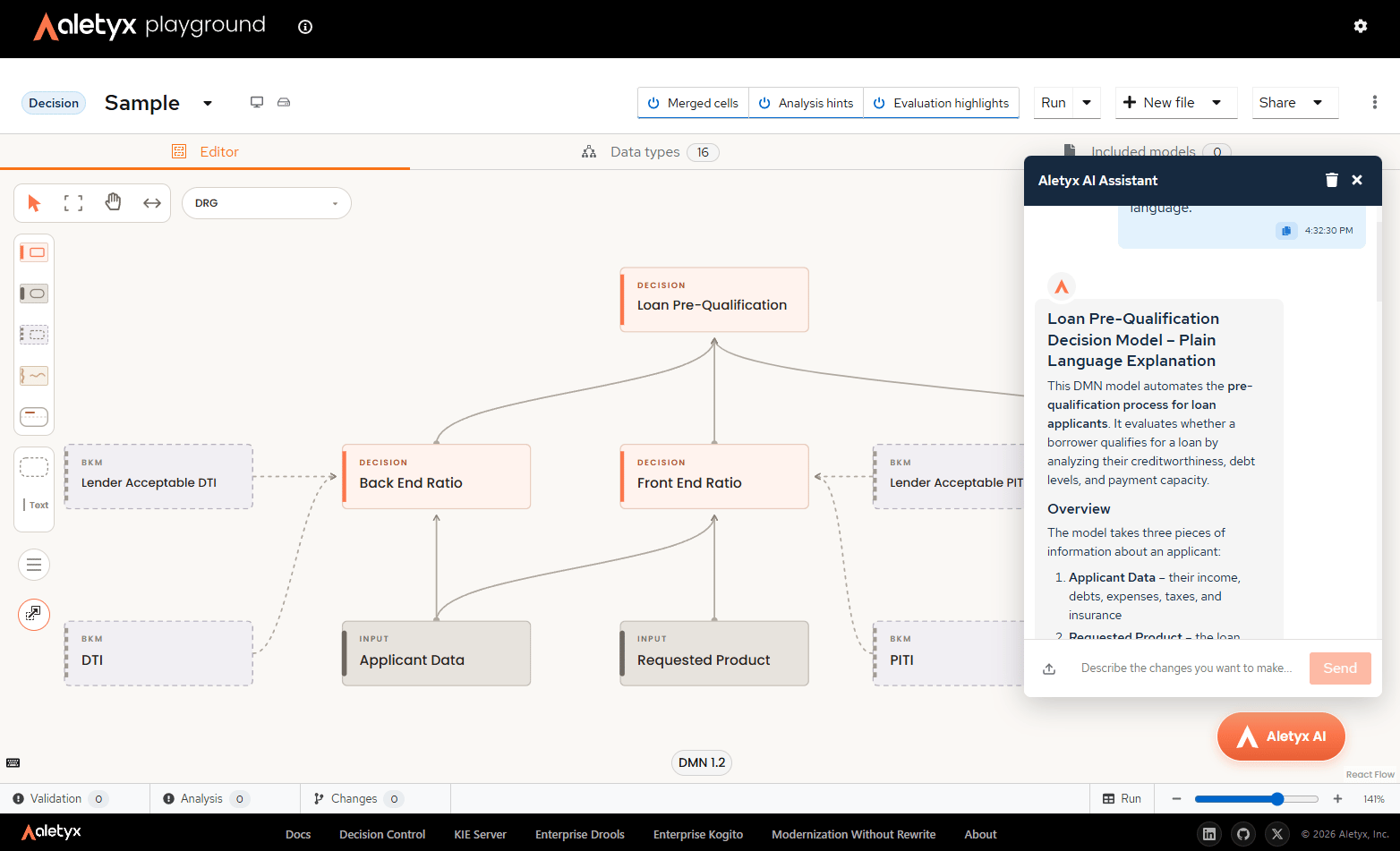
Task: Open the DRG list hamburger button
Action: click(34, 565)
